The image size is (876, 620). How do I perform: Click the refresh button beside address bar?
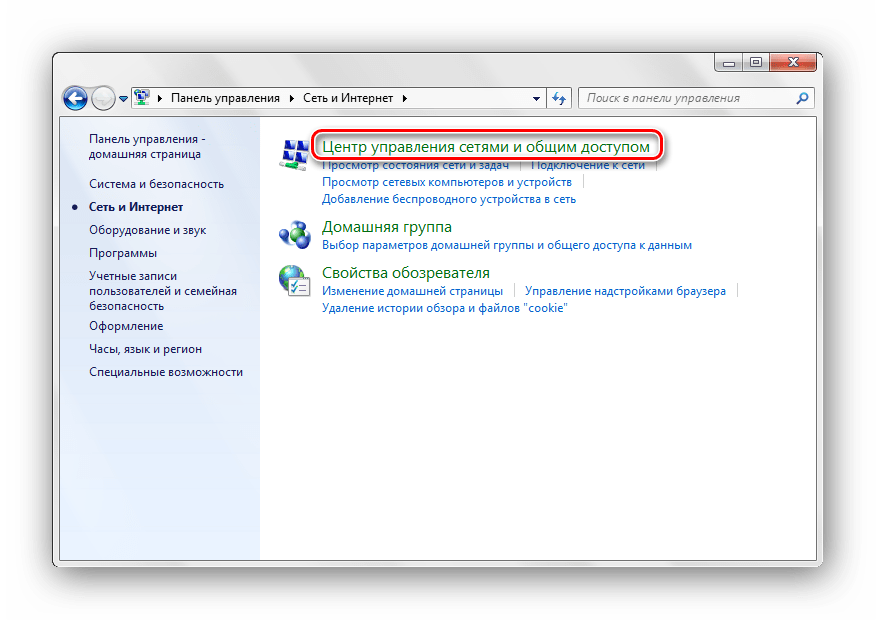coord(560,98)
